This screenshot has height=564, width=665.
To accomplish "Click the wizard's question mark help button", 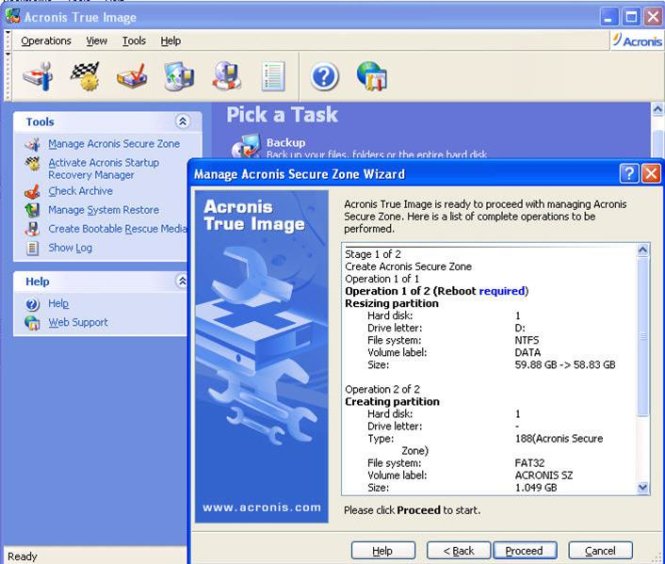I will 629,174.
